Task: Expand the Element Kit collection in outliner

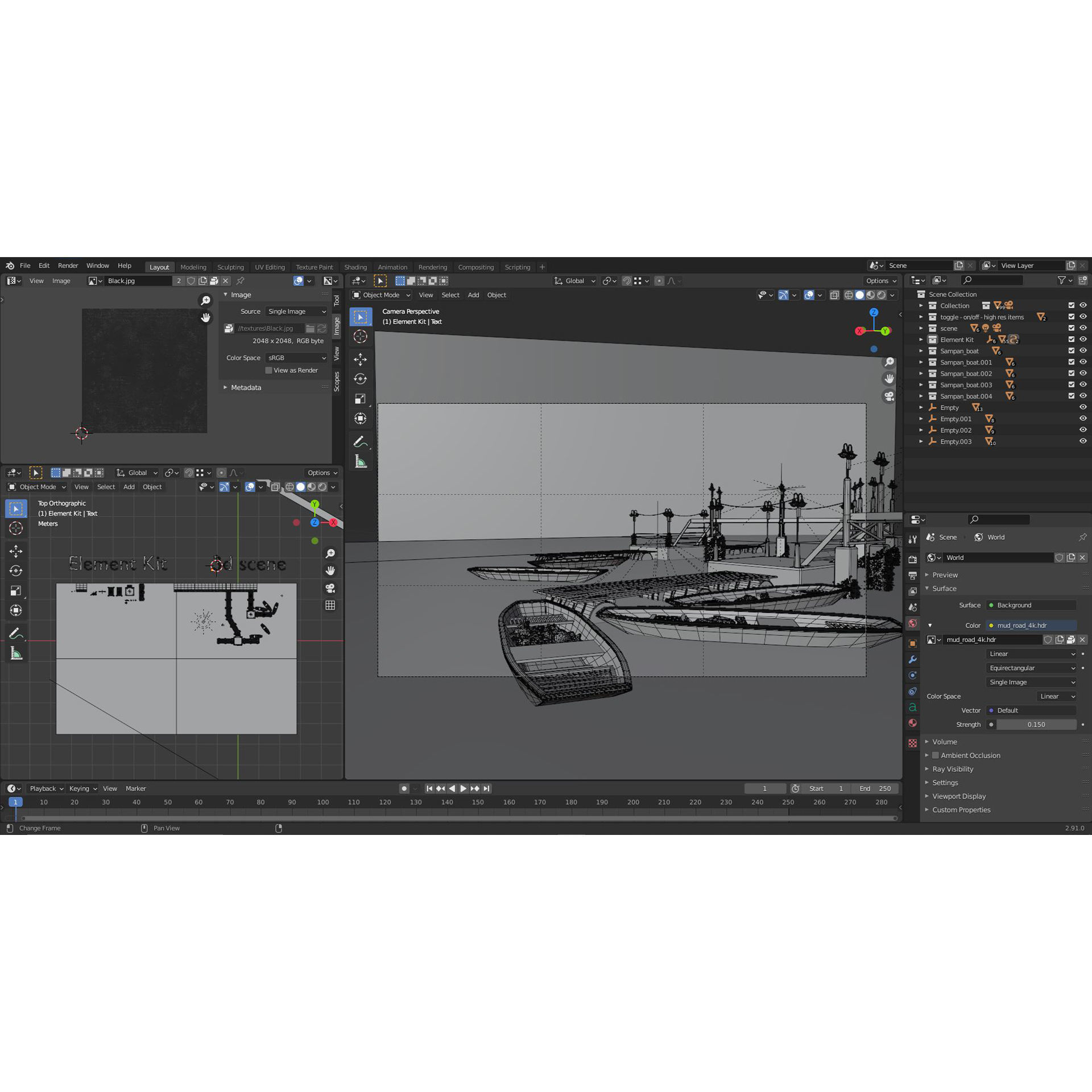Action: click(921, 340)
